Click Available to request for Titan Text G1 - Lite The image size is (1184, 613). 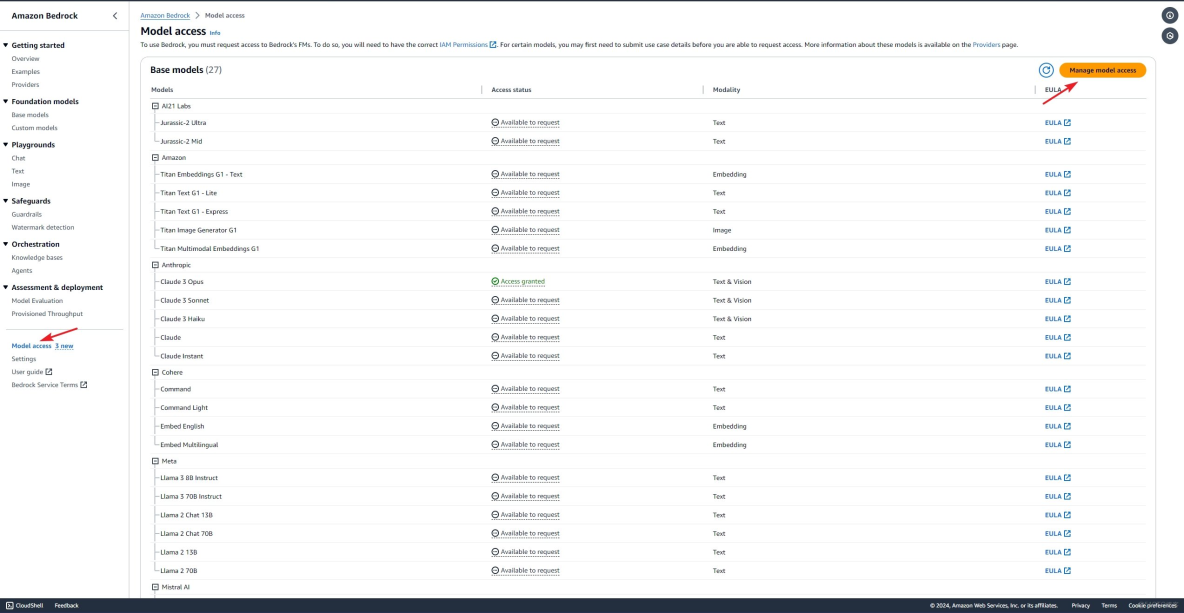point(526,193)
